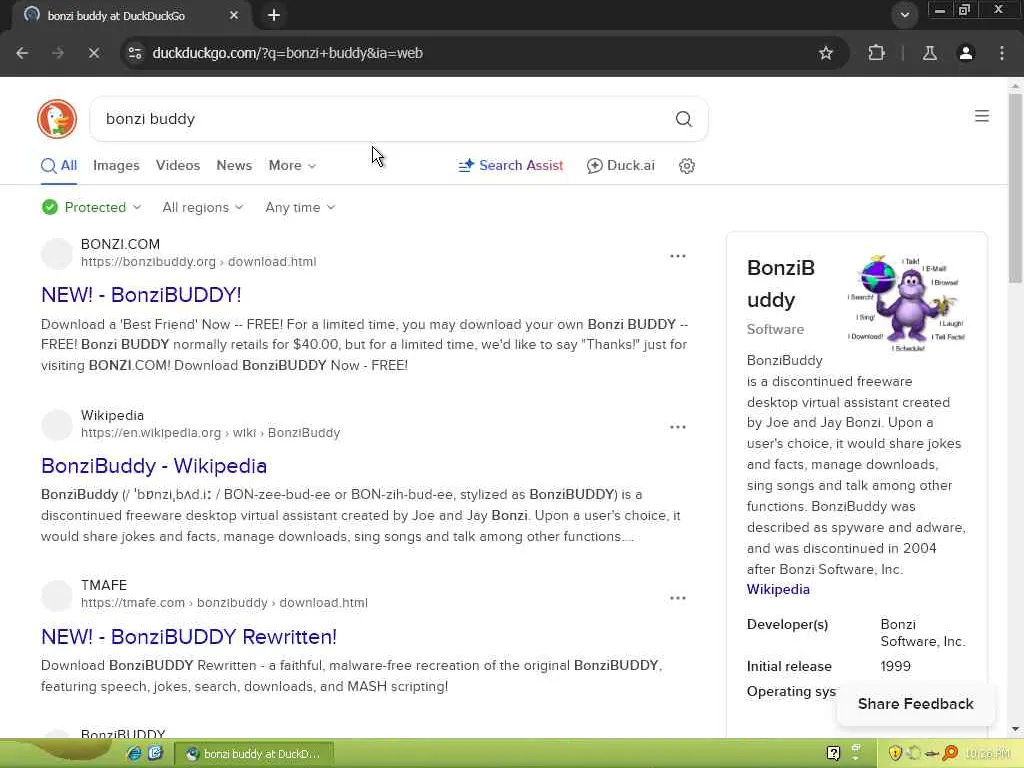1024x768 pixels.
Task: Open the hamburger menu on the page
Action: tap(982, 116)
